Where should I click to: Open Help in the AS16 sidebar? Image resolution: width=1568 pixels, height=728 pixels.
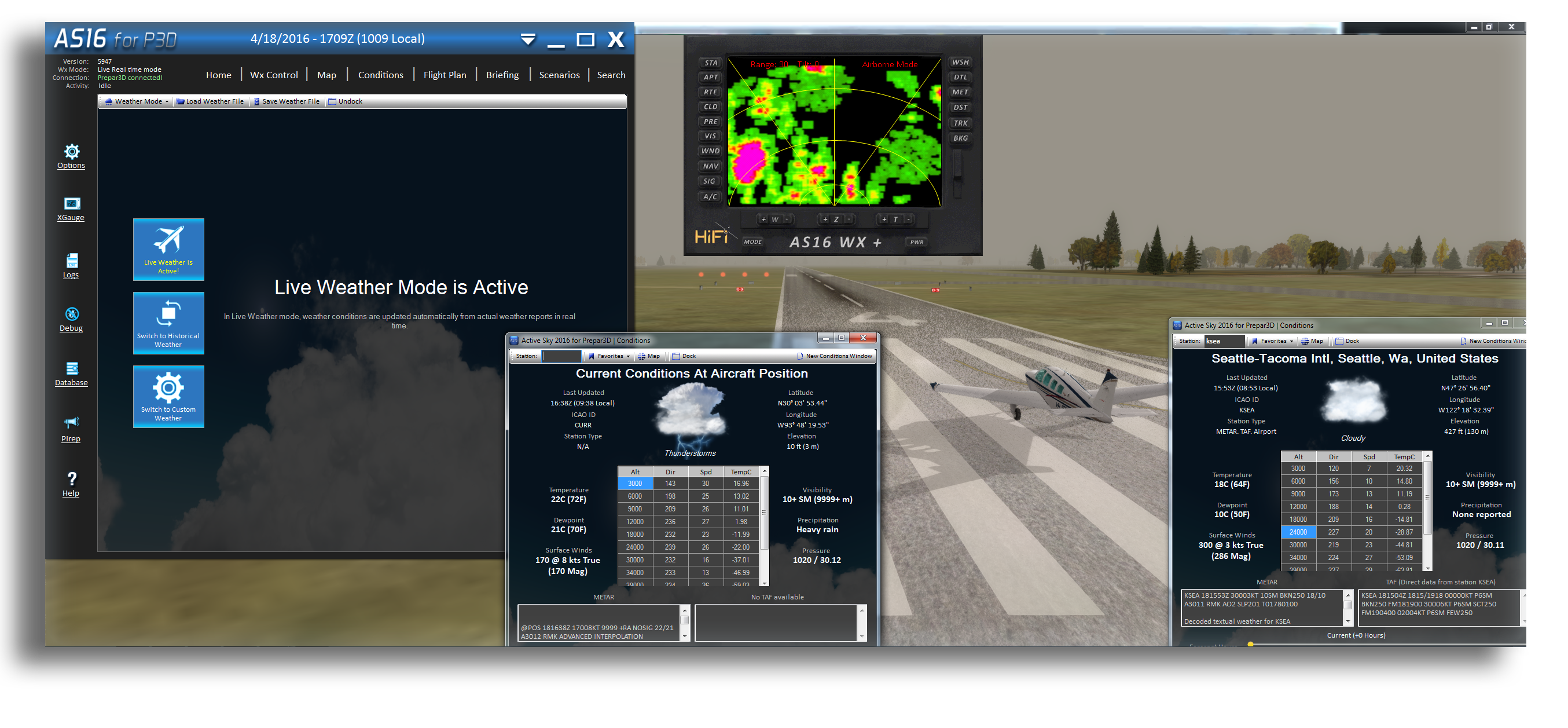(71, 485)
